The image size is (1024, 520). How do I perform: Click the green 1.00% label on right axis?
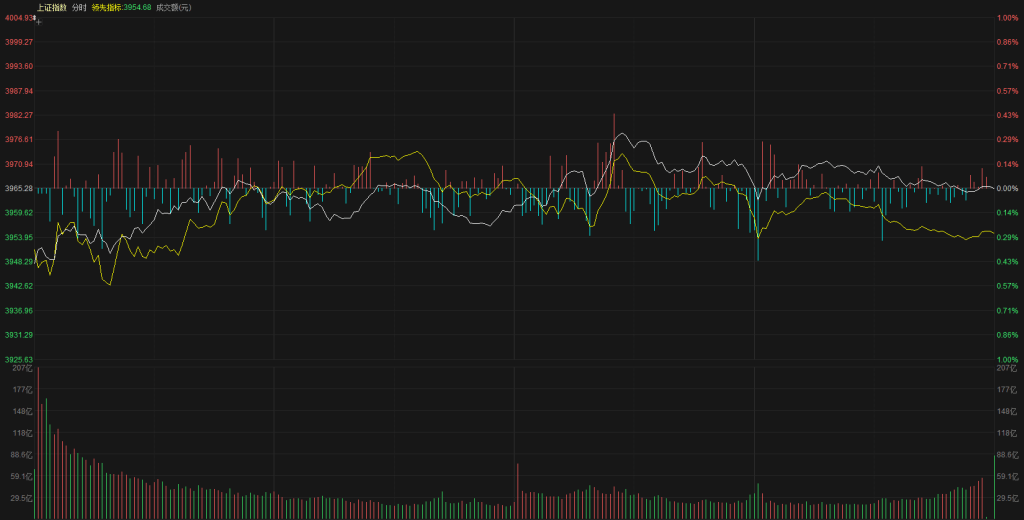(1006, 359)
